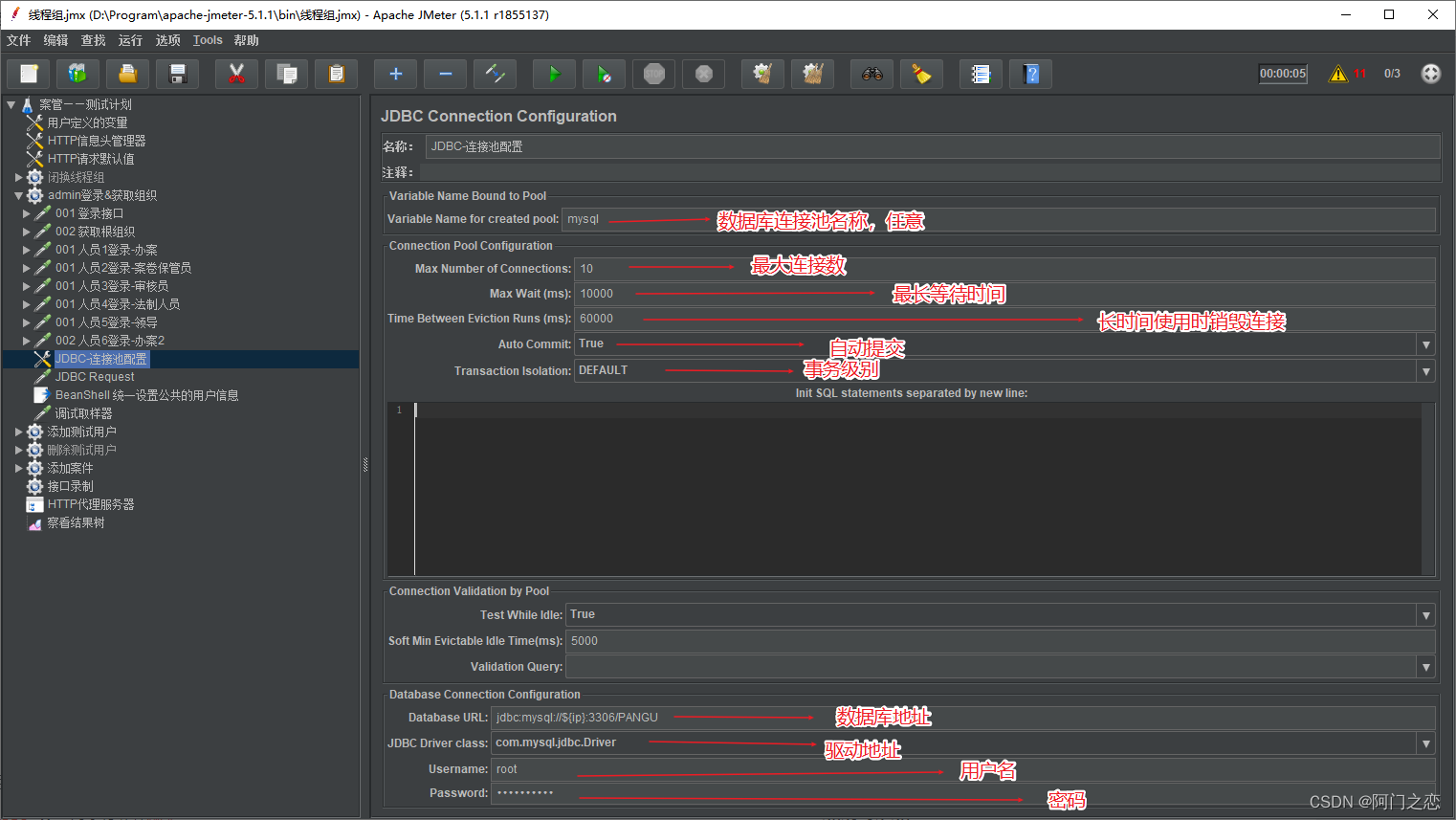
Task: Click the Copy toolbar icon
Action: coord(287,74)
